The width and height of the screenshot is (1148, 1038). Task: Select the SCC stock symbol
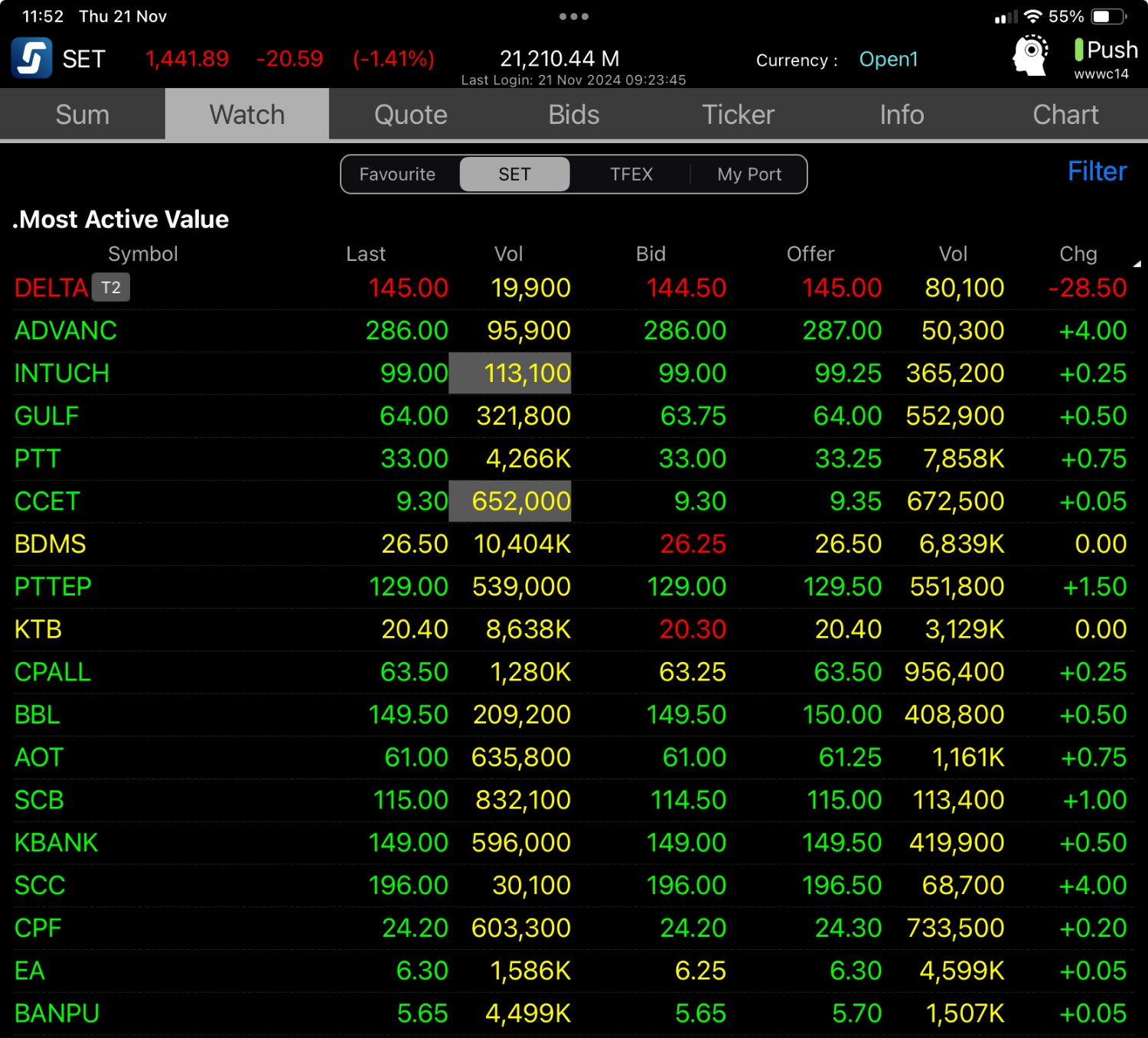coord(40,886)
